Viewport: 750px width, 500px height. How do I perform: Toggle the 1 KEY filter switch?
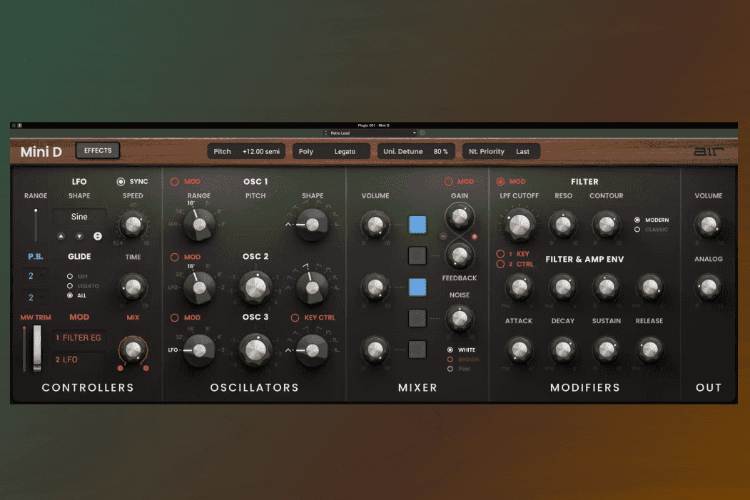(x=500, y=254)
